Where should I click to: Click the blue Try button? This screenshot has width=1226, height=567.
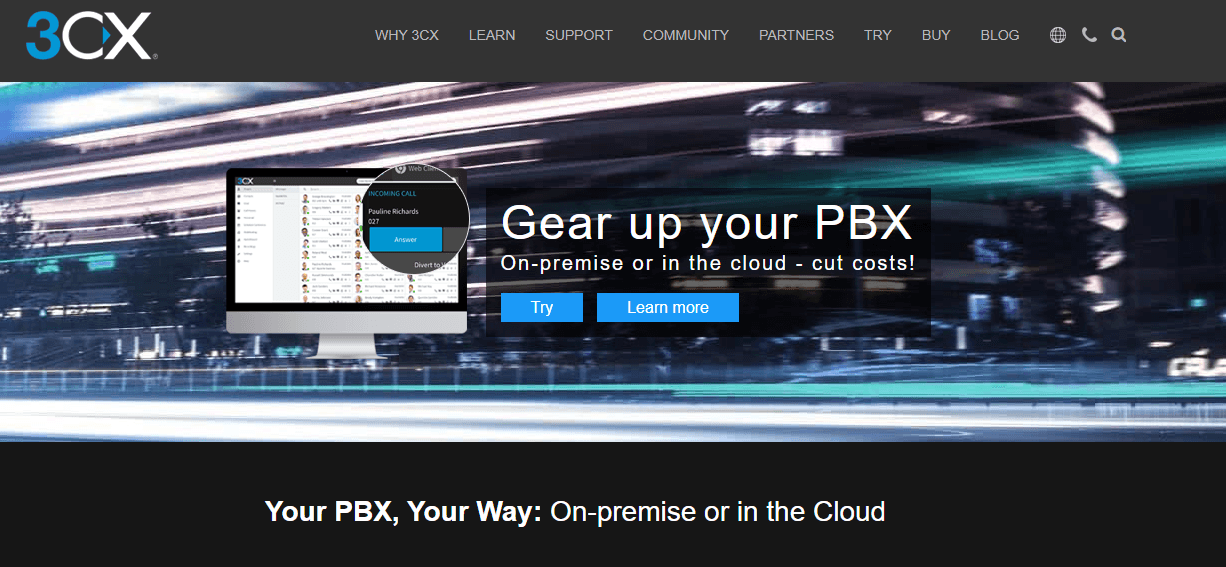point(542,308)
